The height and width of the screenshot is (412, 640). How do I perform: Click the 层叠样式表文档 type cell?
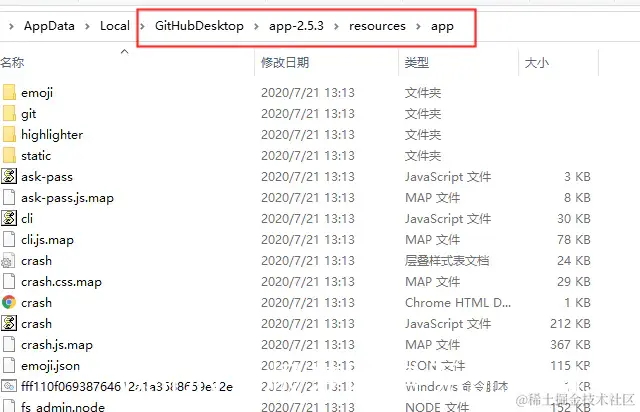447,261
